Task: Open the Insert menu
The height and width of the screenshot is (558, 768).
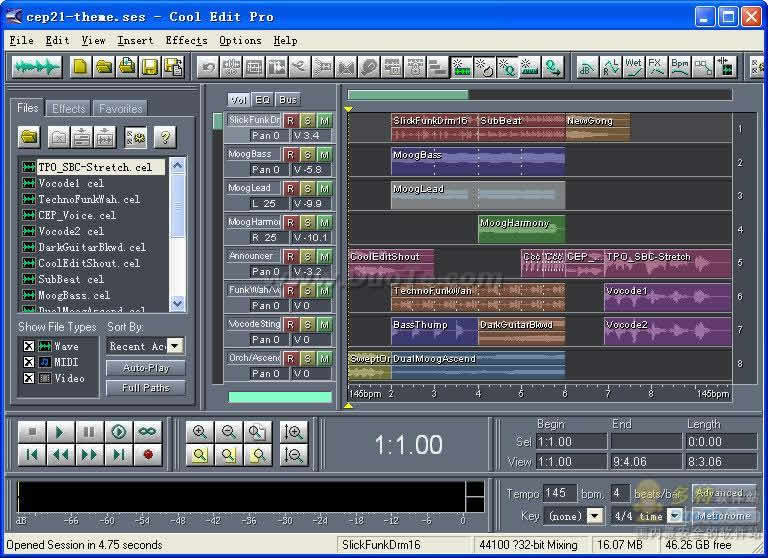Action: [135, 41]
